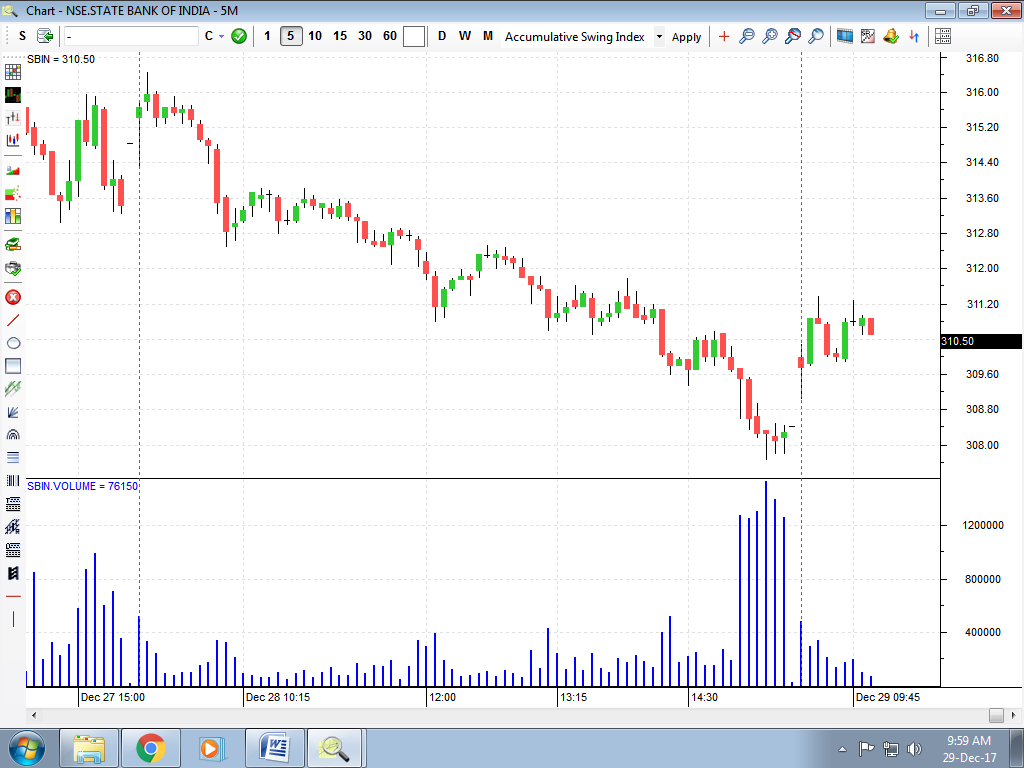Open the C dropdown arrow

221,37
